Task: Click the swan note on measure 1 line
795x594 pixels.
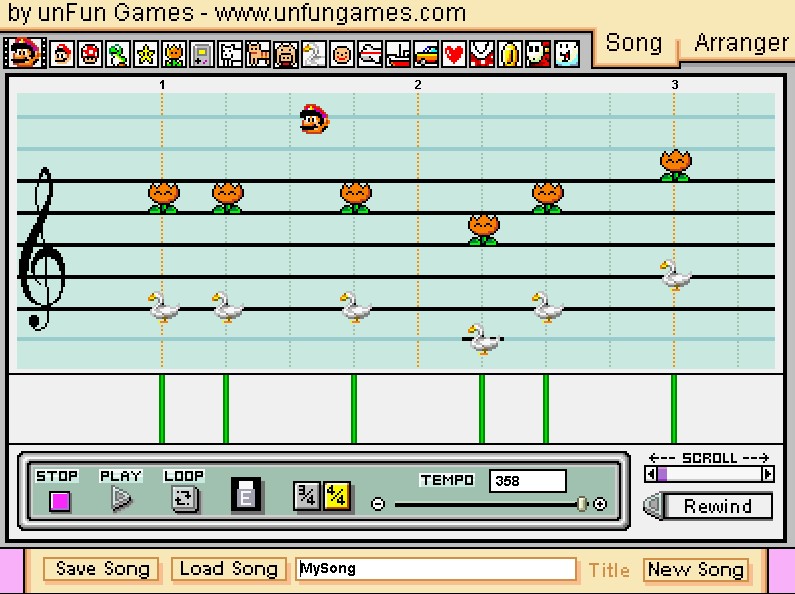Action: [x=163, y=307]
